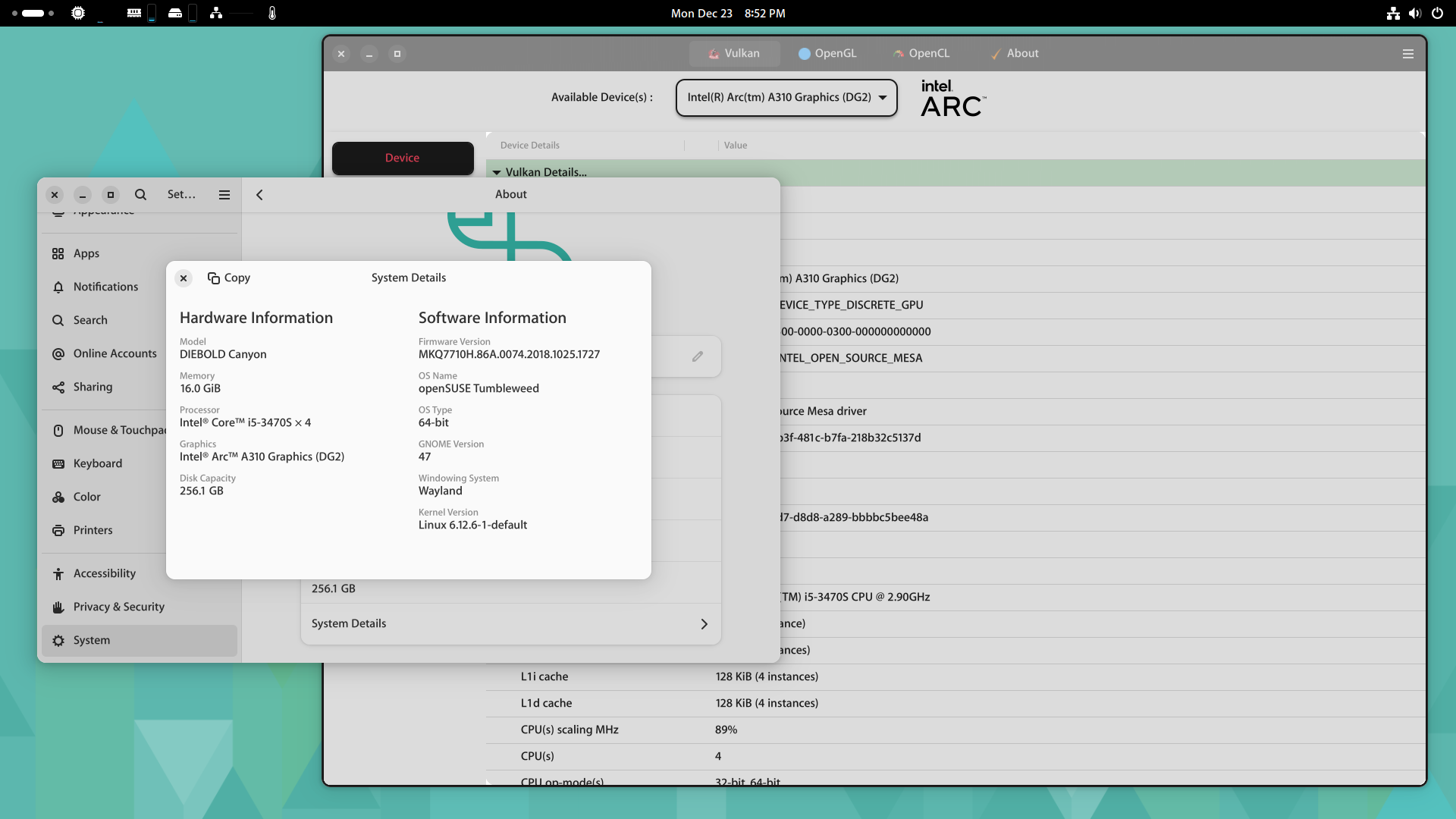Click the Copy icon in System Details
Screen dimensions: 1456x819
[214, 278]
